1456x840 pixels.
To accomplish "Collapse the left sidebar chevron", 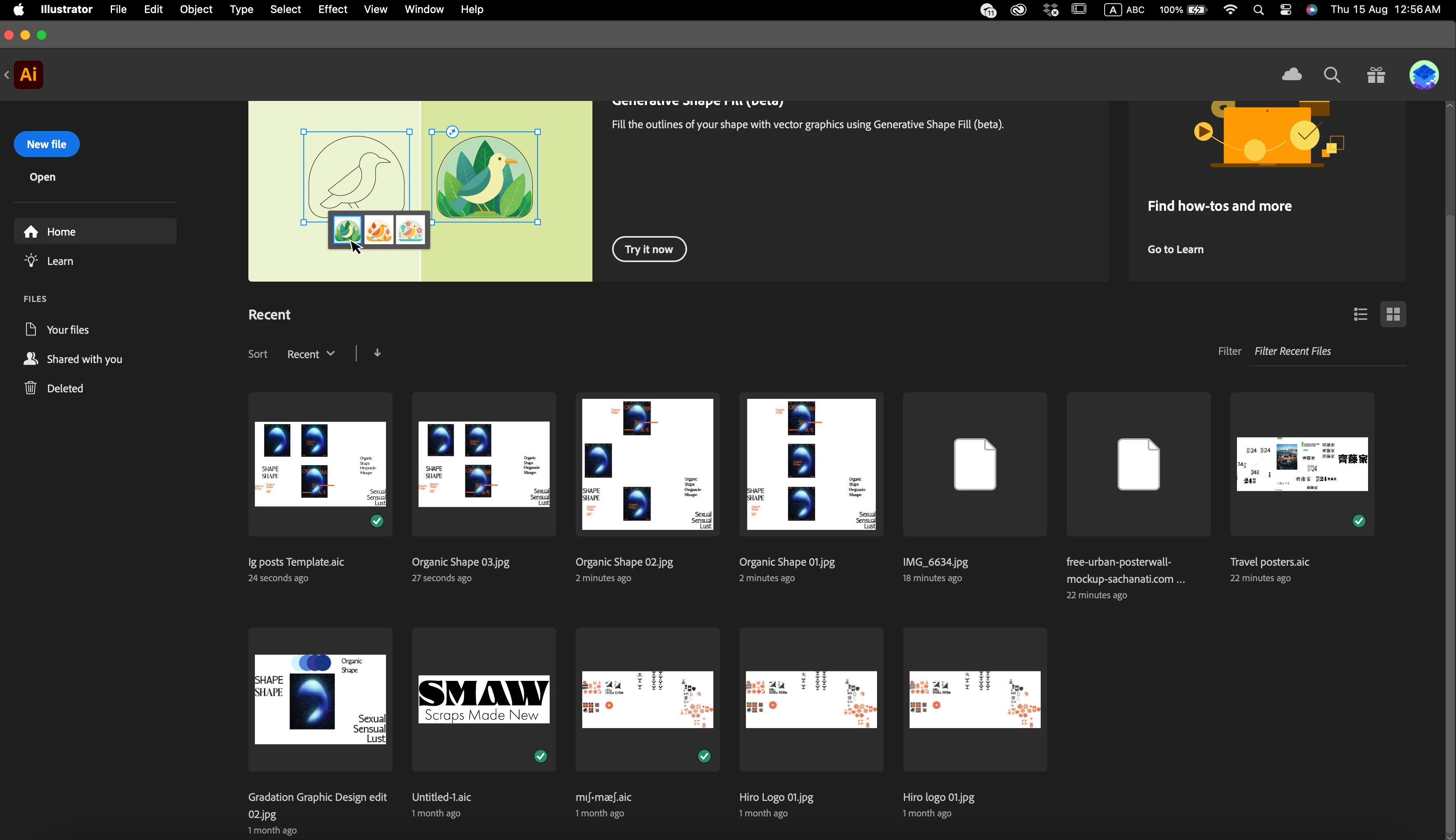I will 7,74.
